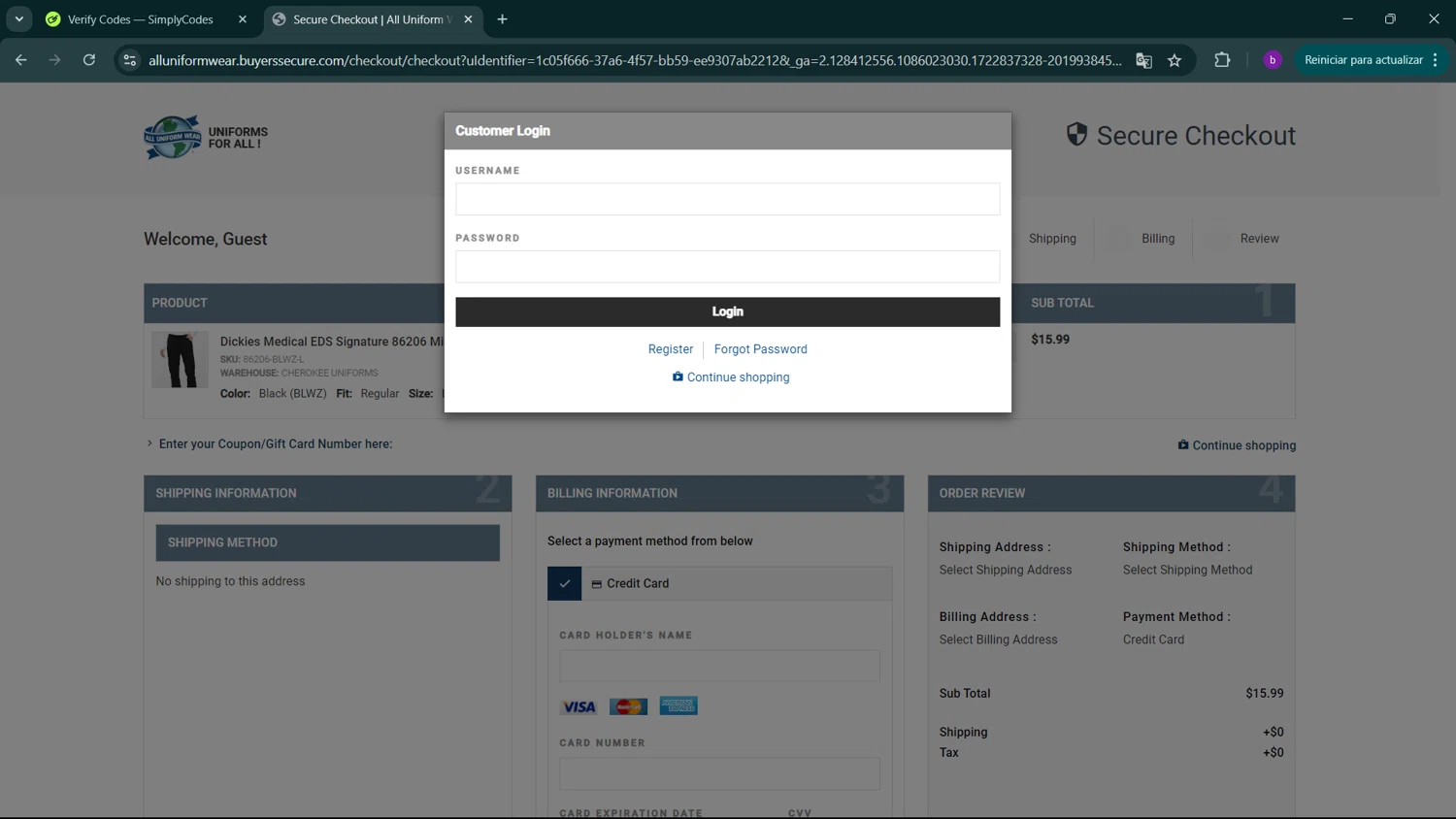Image resolution: width=1456 pixels, height=819 pixels.
Task: Select the Secure Checkout browser tab
Action: click(x=373, y=19)
